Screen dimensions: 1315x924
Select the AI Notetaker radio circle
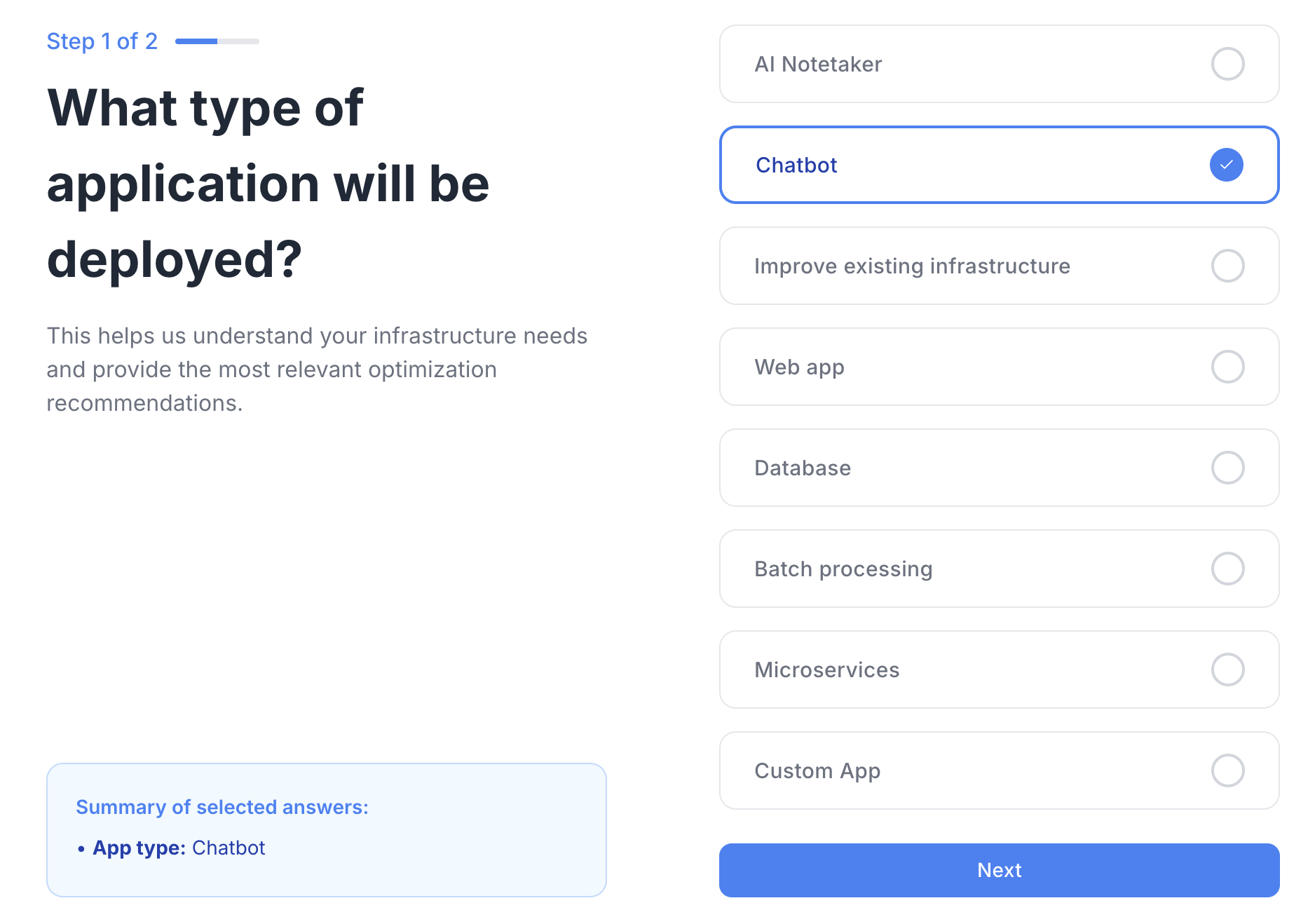point(1227,64)
